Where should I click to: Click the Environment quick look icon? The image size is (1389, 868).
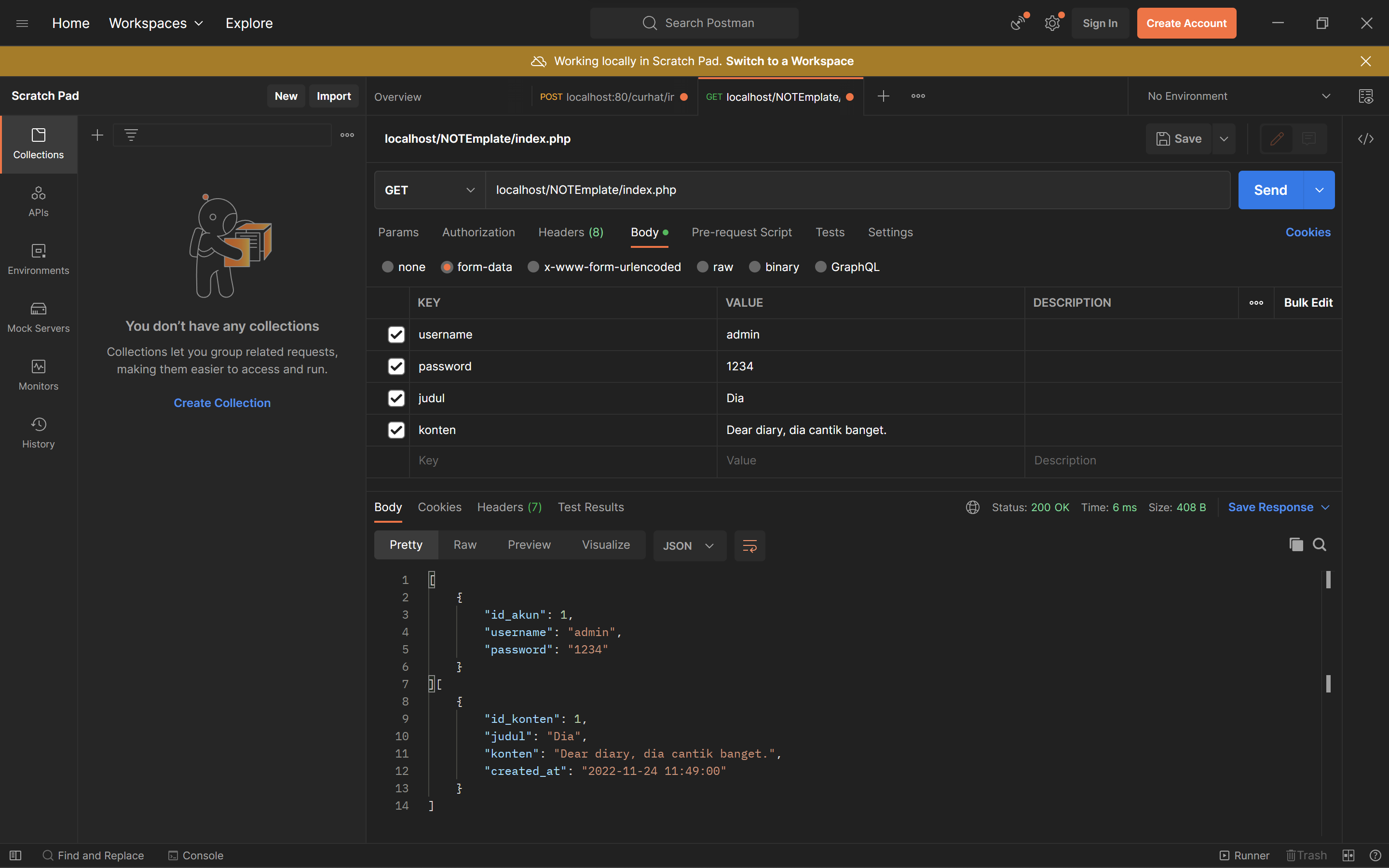pyautogui.click(x=1365, y=96)
